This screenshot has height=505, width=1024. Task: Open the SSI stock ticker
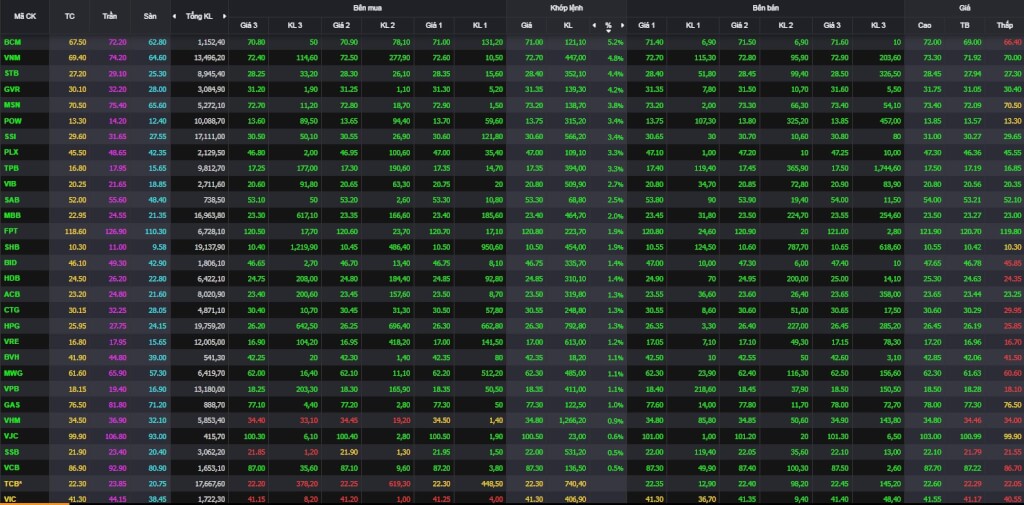[x=11, y=137]
